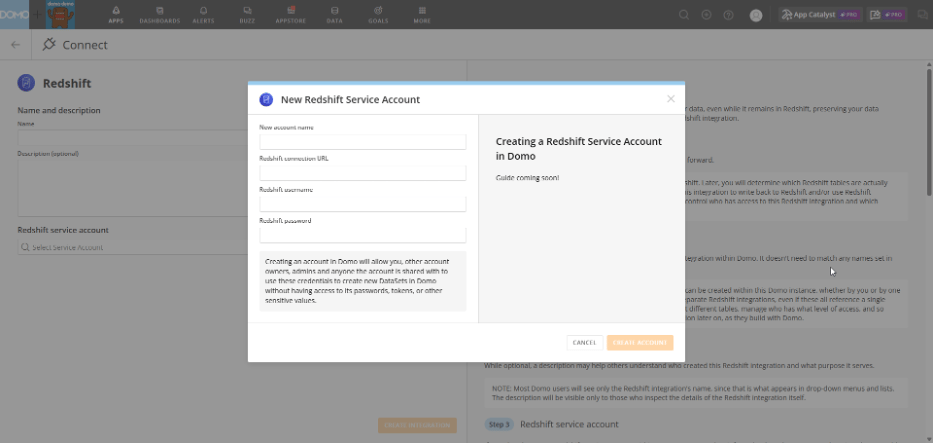Open Data in top navigation

[334, 15]
